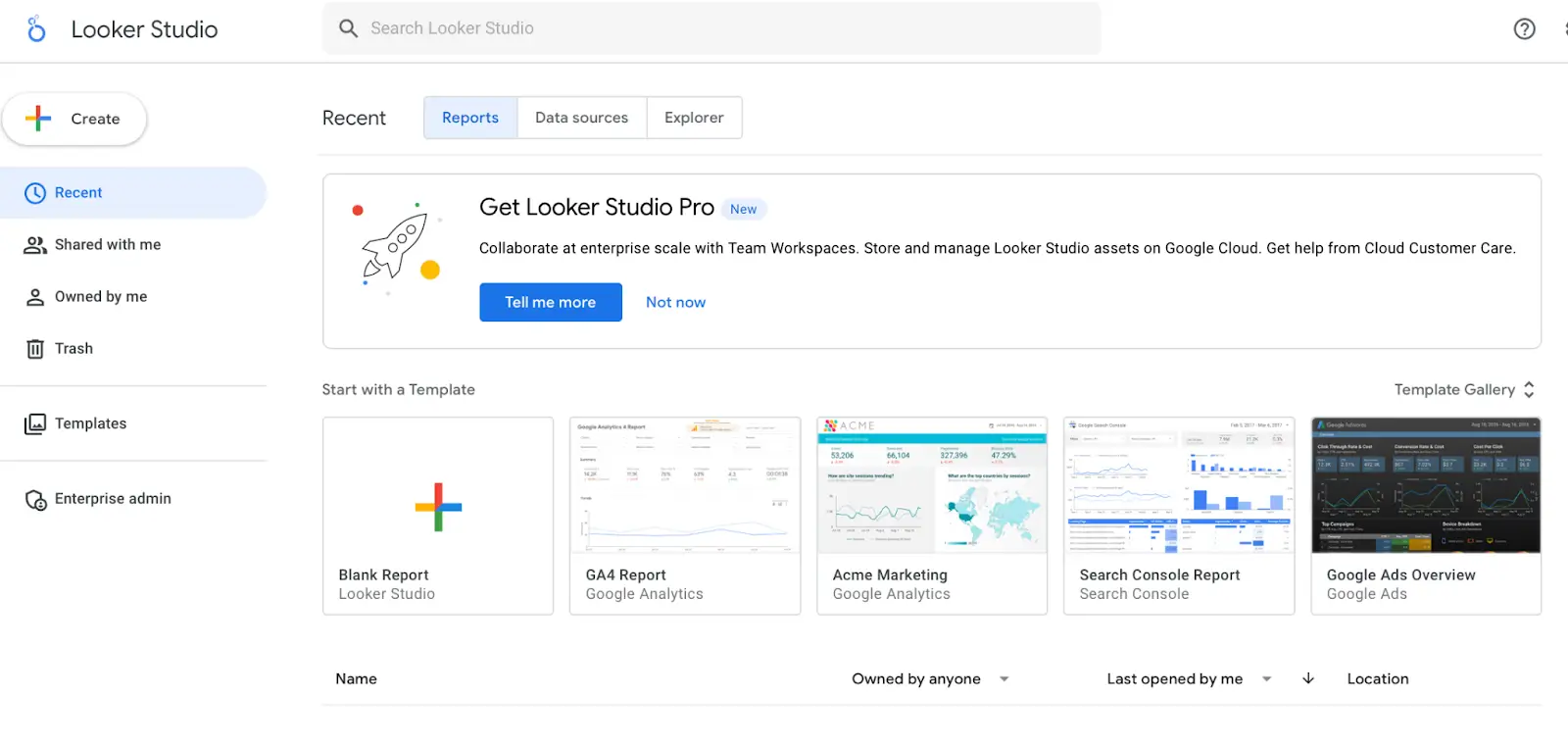Screen dimensions: 1568x746
Task: Click the Enterprise admin icon
Action: [x=35, y=500]
